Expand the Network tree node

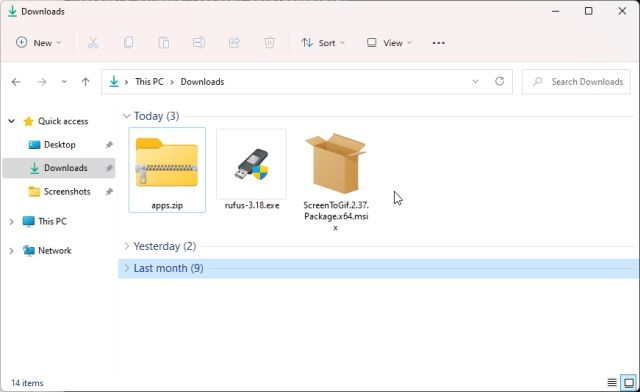[11, 251]
